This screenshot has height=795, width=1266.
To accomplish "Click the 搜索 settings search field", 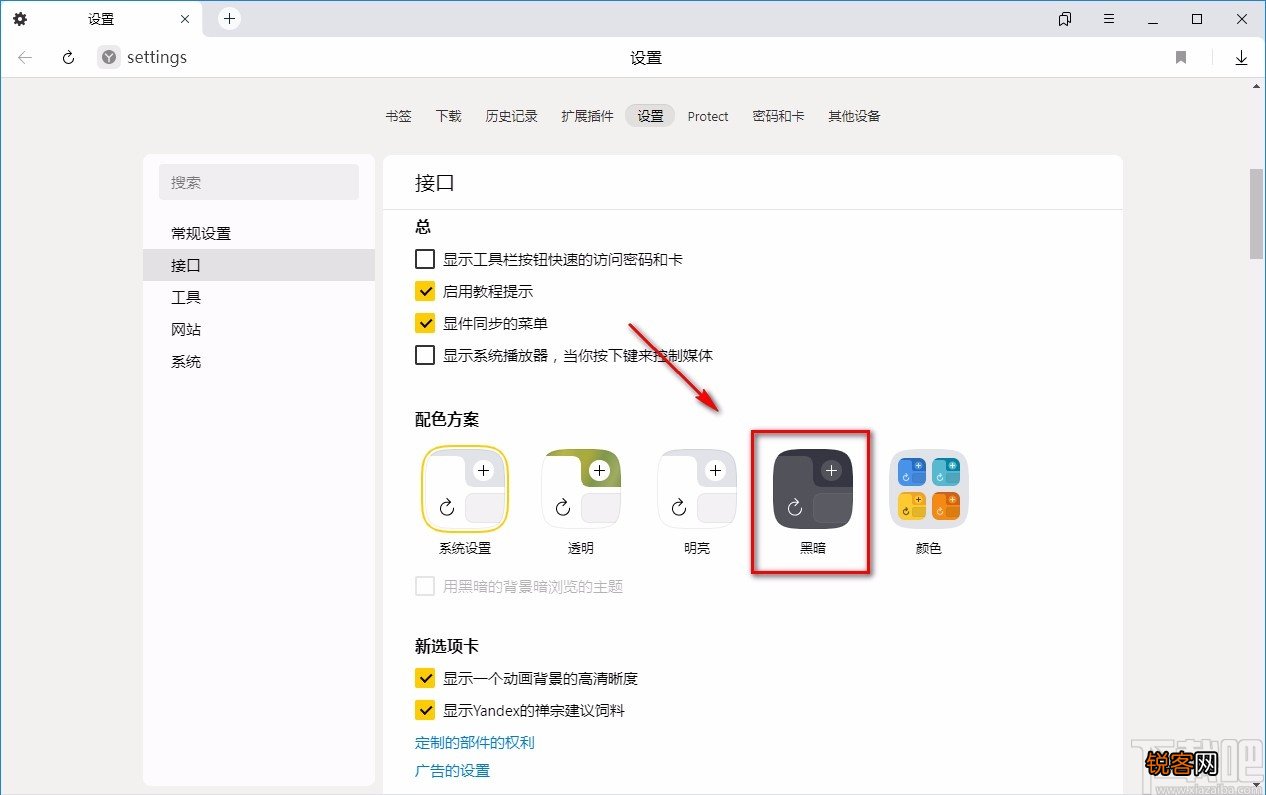I will pos(259,182).
